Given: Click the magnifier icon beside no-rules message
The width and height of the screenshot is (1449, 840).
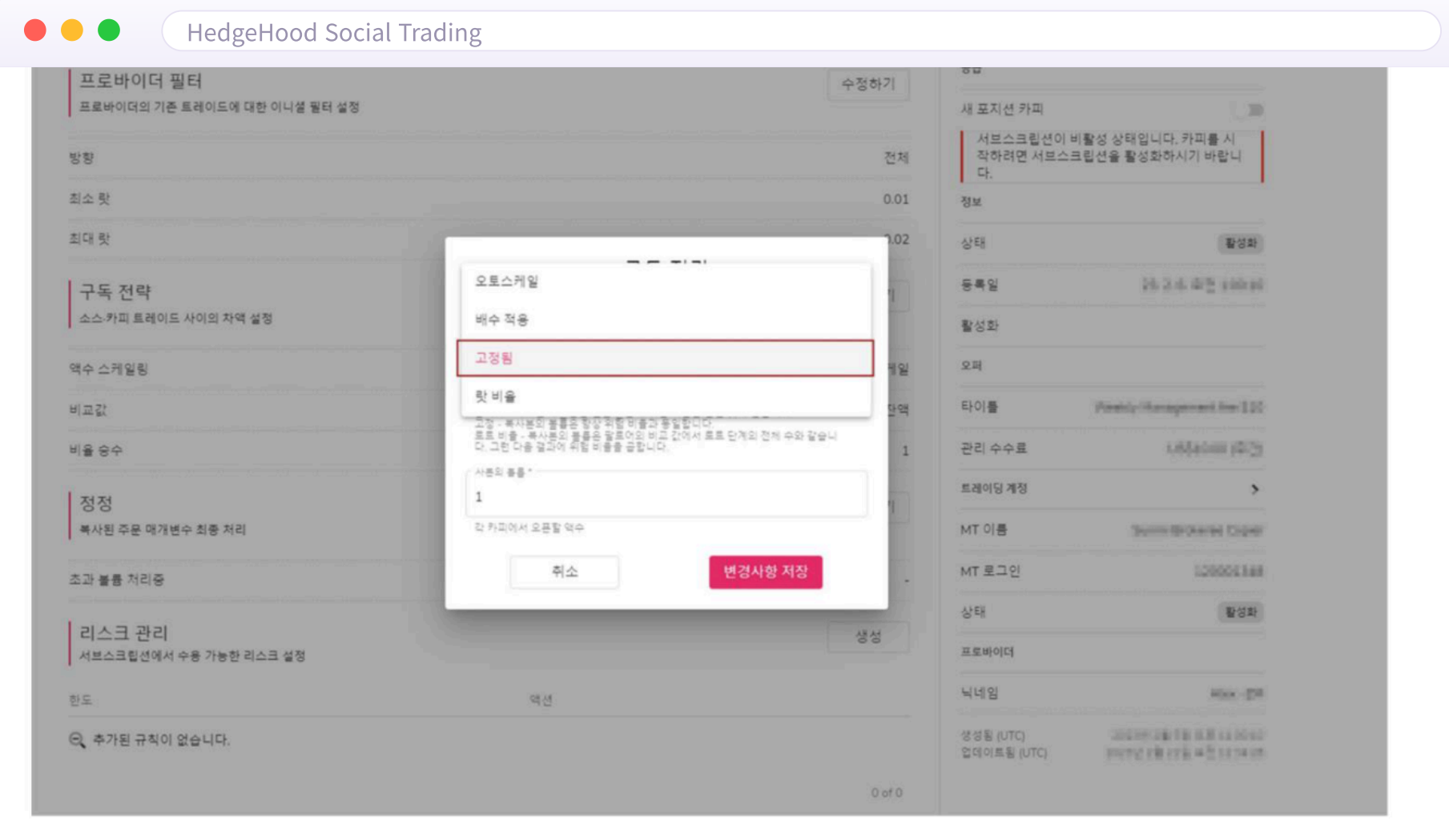Looking at the screenshot, I should click(x=77, y=740).
